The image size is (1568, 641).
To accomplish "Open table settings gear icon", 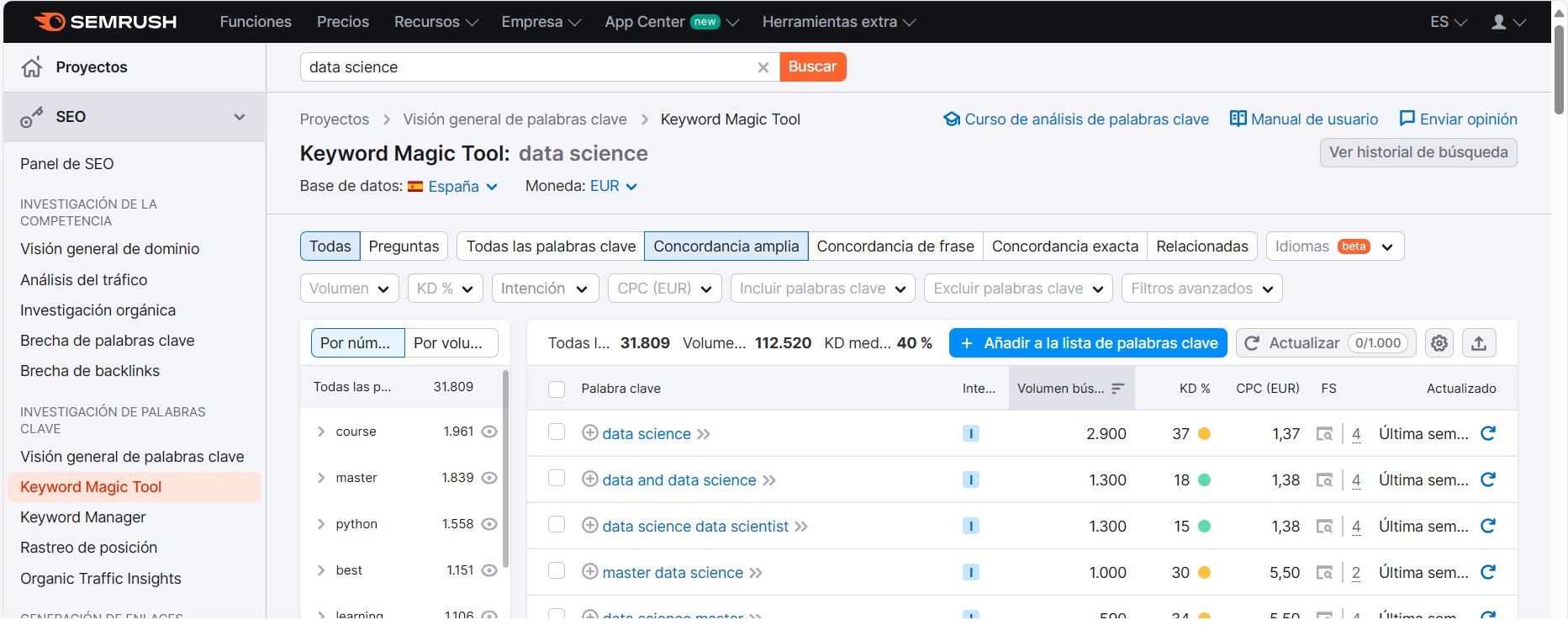I will coord(1439,343).
